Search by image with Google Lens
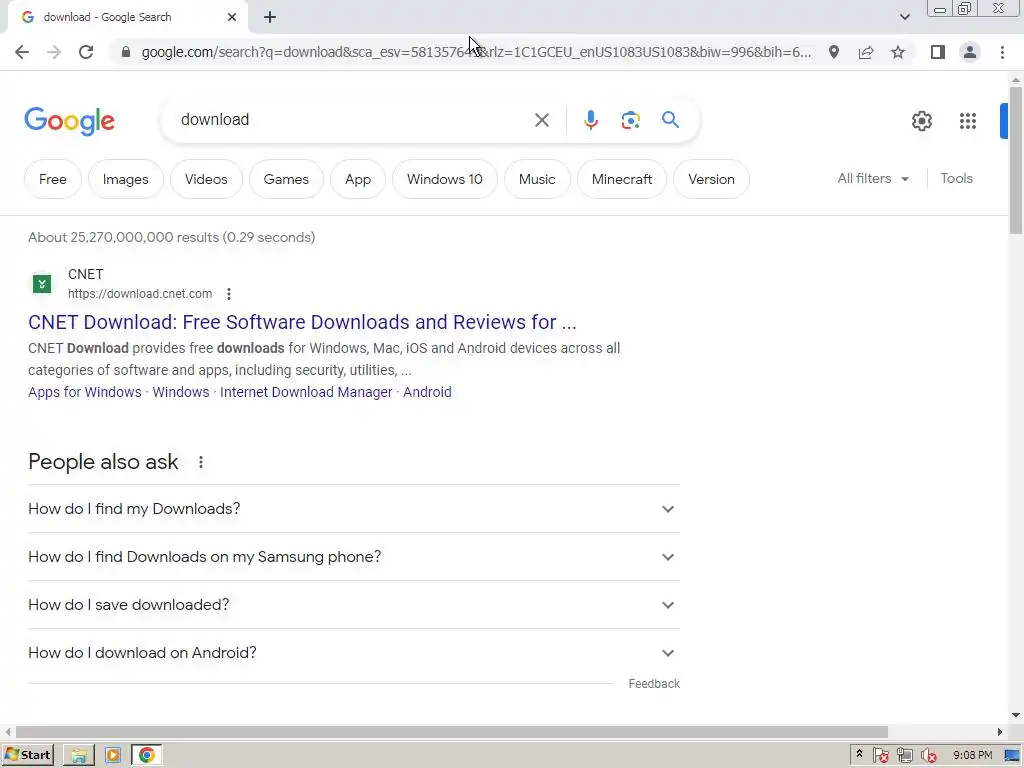The image size is (1024, 768). pos(630,120)
